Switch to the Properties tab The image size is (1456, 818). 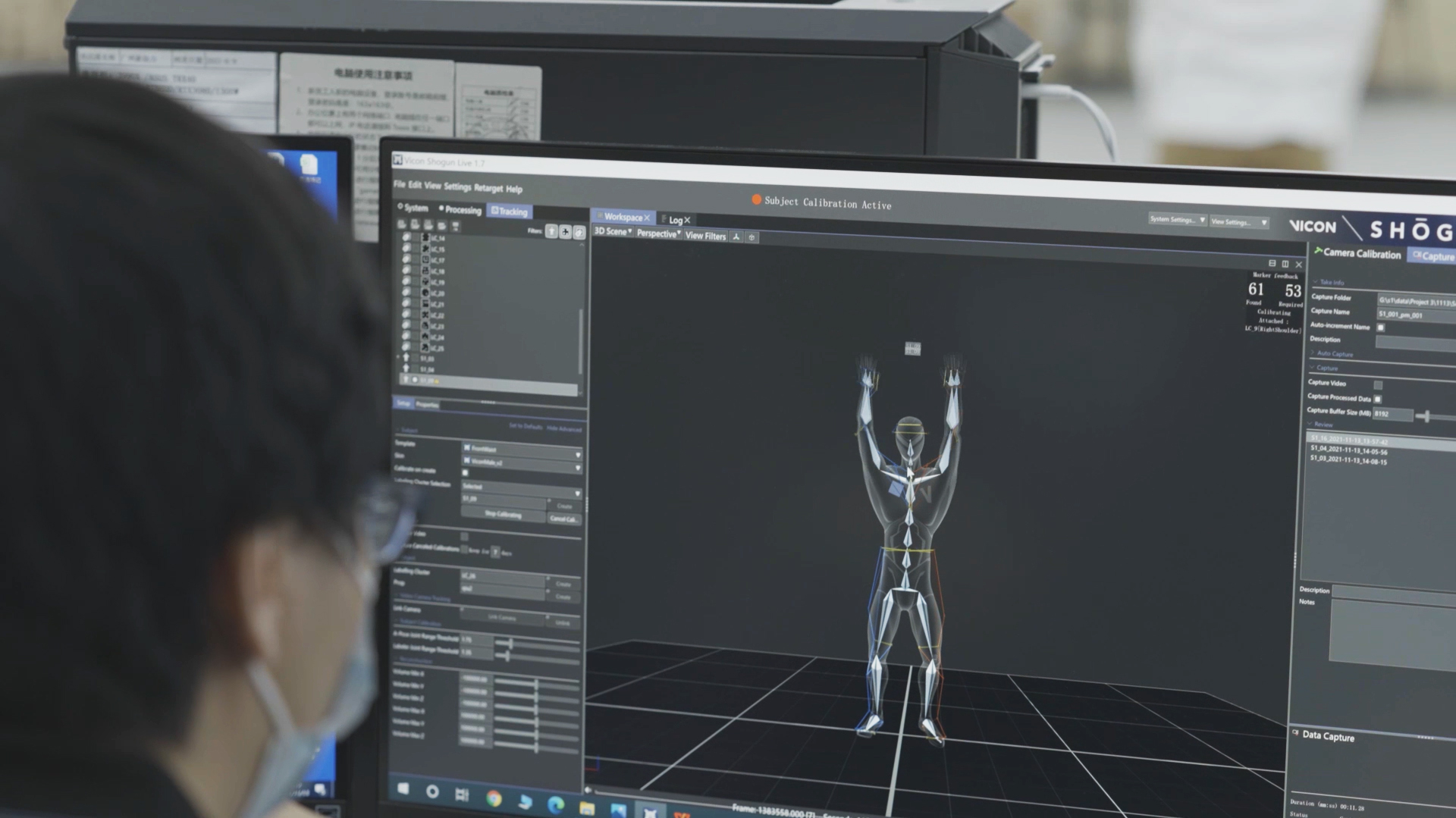coord(427,405)
